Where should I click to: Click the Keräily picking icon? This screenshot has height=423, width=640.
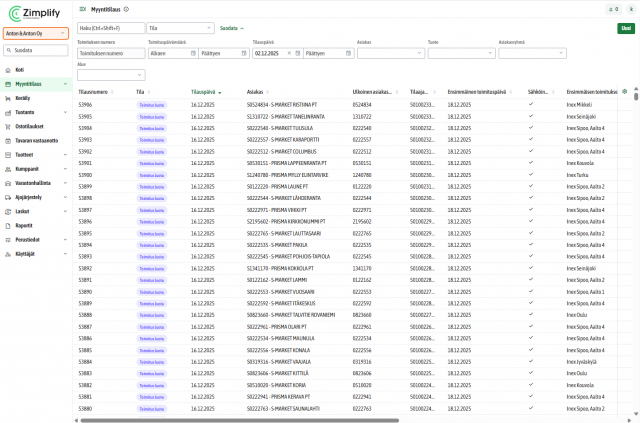tap(7, 98)
